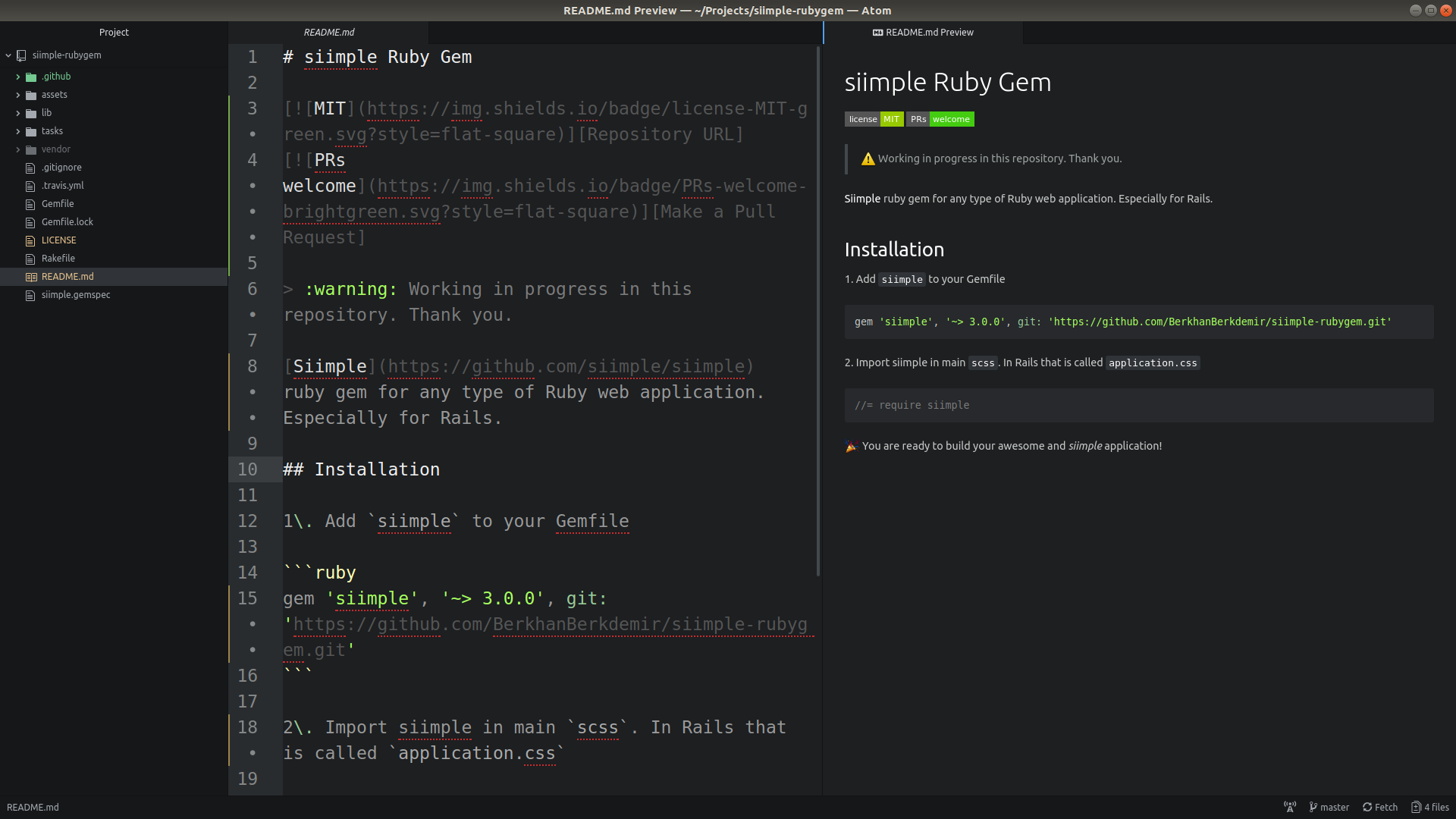Expand the tasks folder chevron

(x=18, y=131)
